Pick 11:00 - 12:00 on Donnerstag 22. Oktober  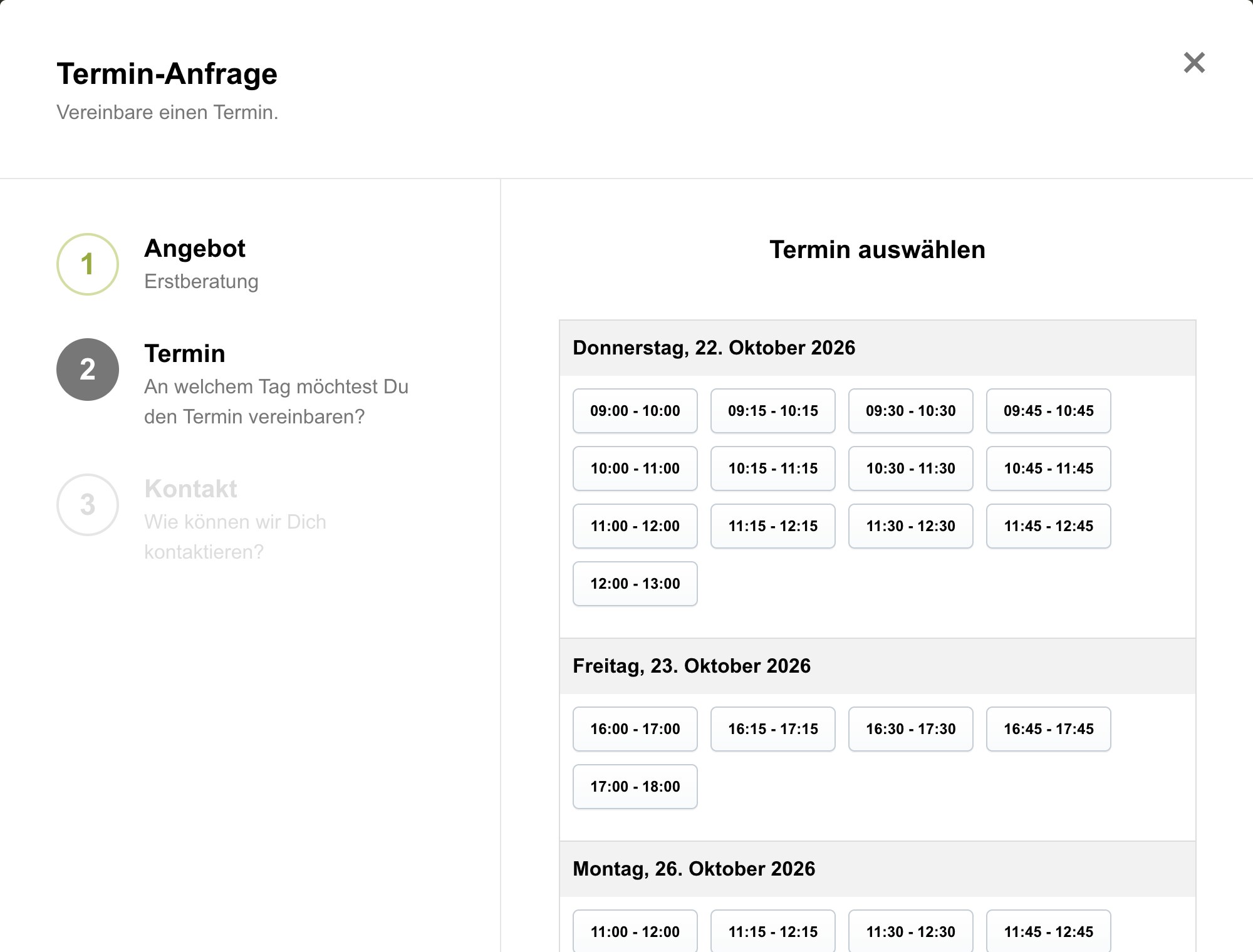click(x=635, y=526)
